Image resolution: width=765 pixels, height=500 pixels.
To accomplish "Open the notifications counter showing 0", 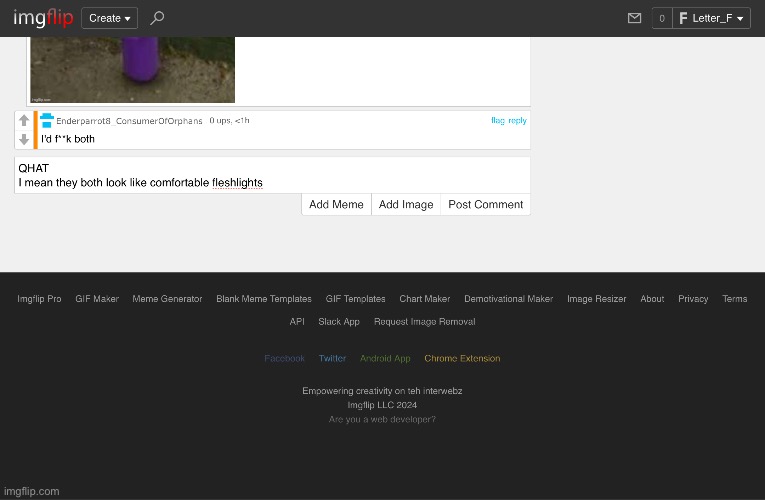I will (662, 19).
